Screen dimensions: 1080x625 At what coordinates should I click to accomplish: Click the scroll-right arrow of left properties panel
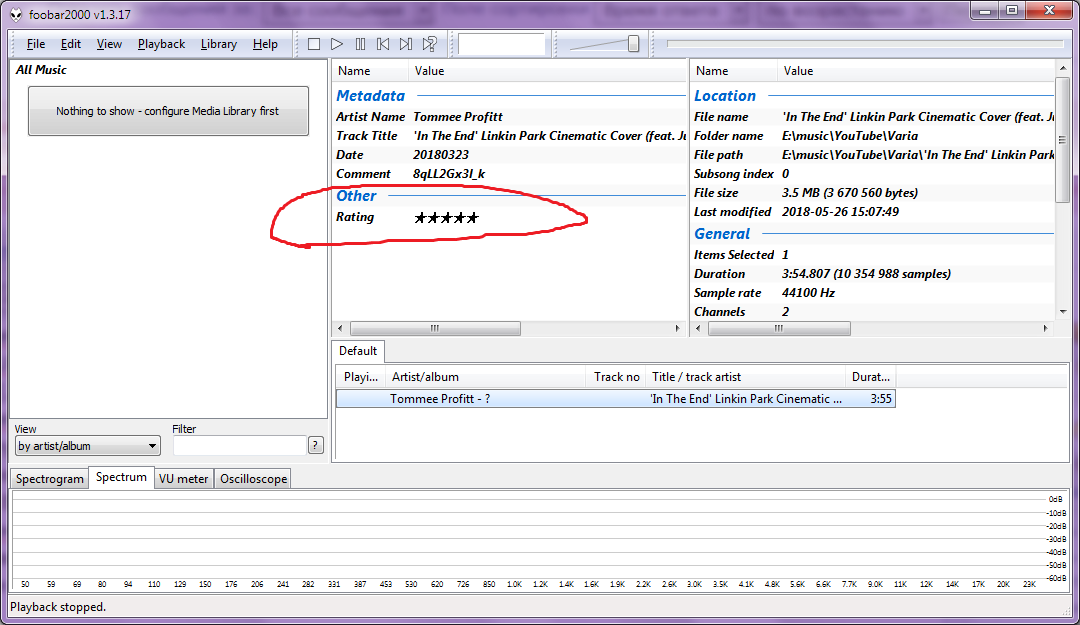(x=678, y=329)
